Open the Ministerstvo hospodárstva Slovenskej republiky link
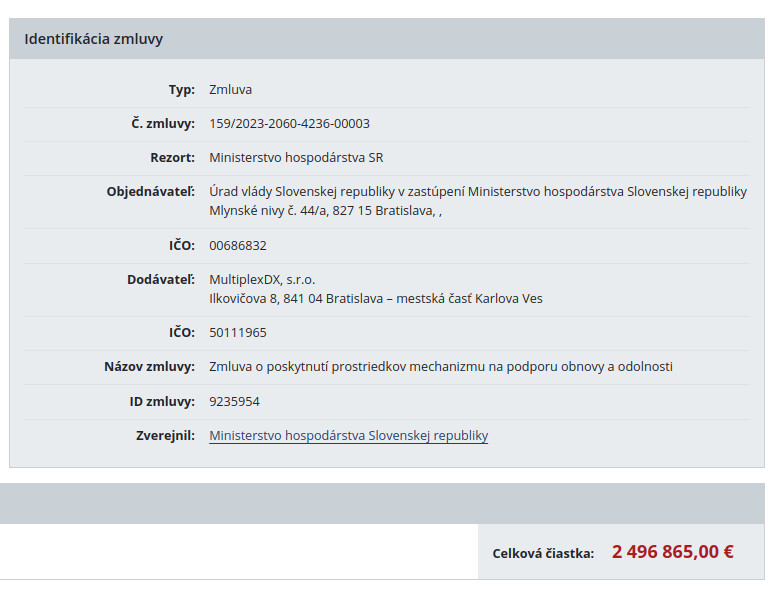 click(348, 436)
